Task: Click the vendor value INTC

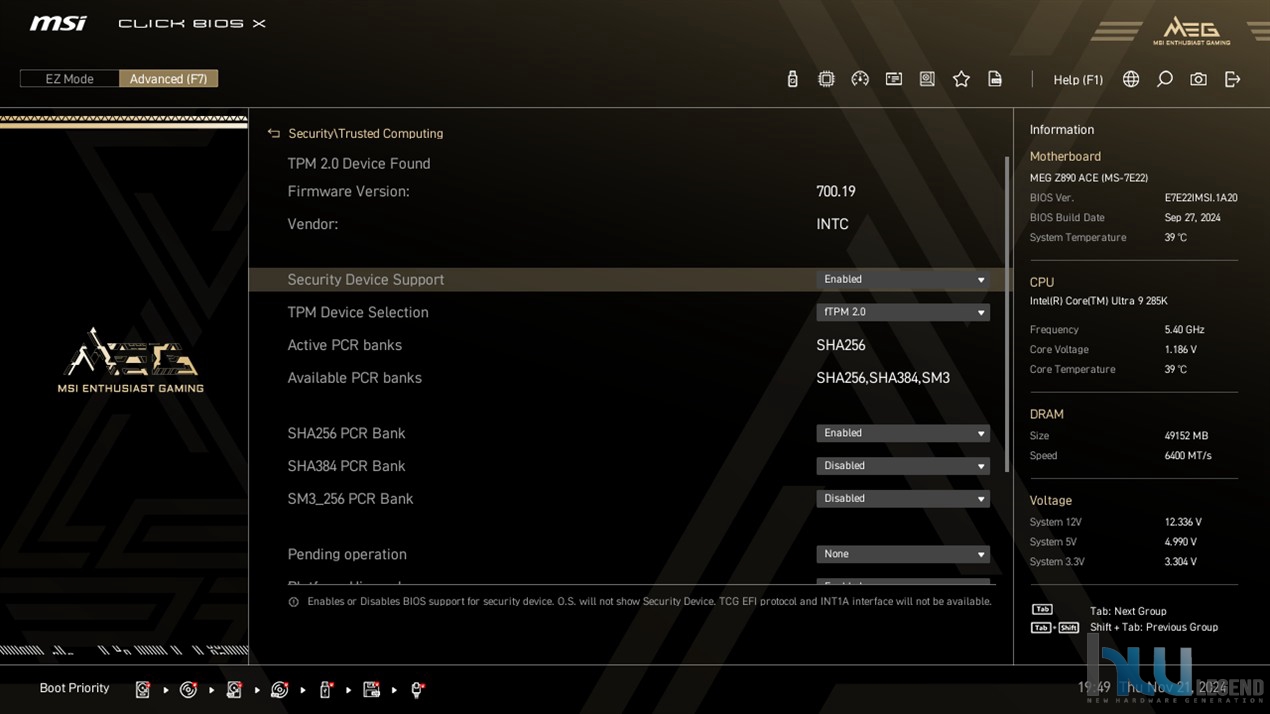Action: click(832, 224)
